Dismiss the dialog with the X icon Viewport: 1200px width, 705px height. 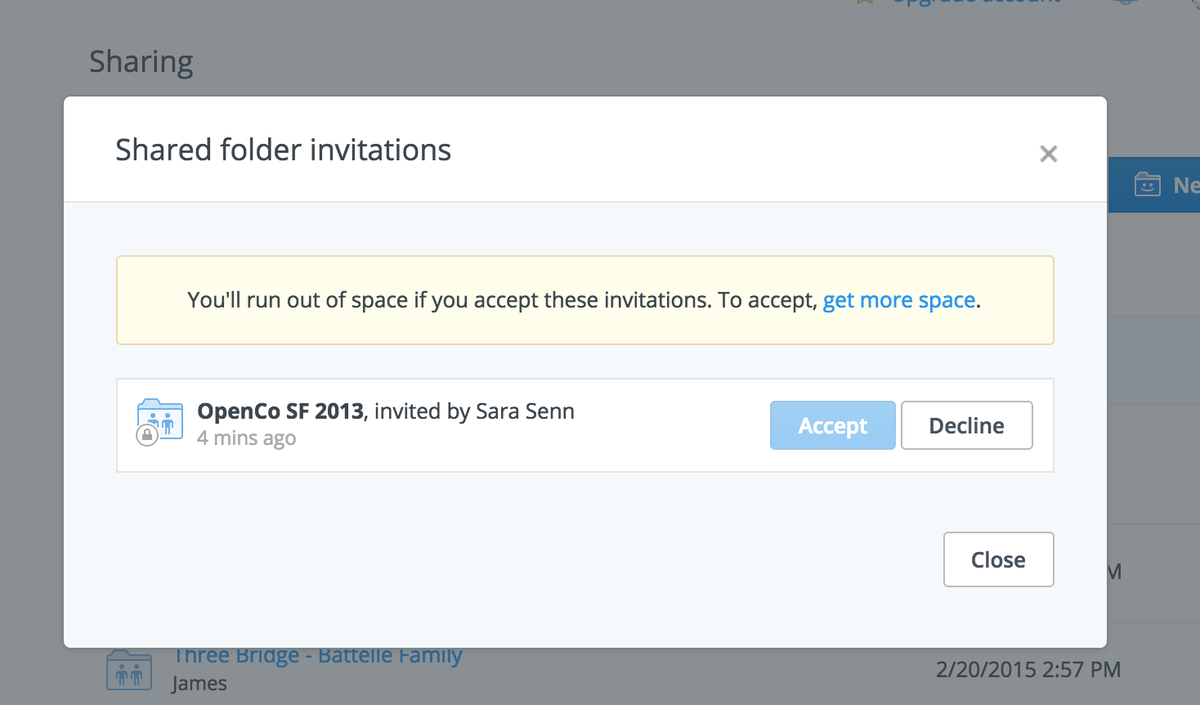[1048, 153]
